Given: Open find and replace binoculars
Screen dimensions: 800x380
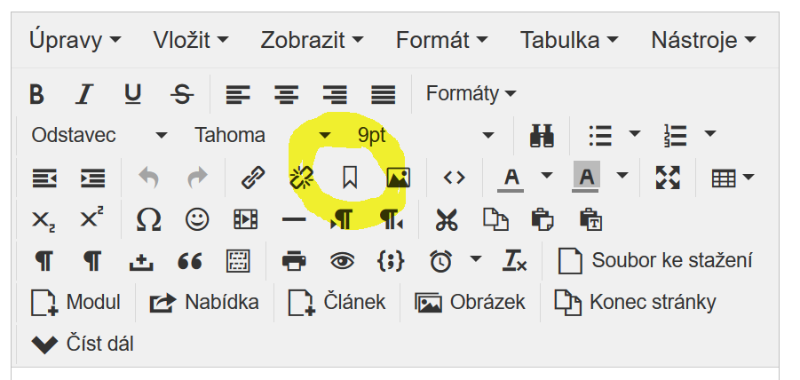Looking at the screenshot, I should click(x=542, y=136).
